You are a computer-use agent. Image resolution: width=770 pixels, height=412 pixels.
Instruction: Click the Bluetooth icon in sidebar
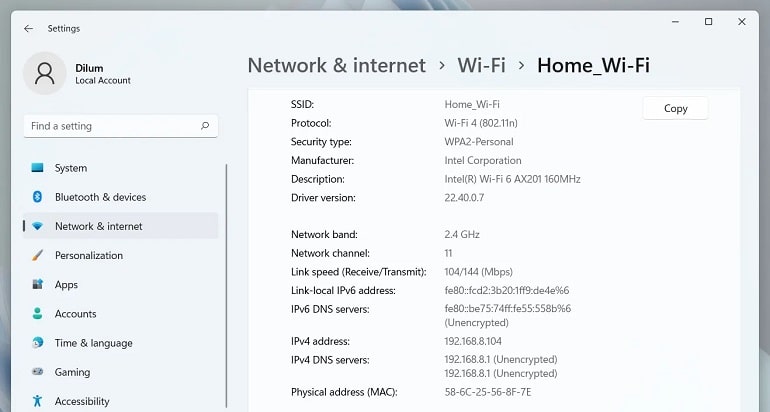37,197
